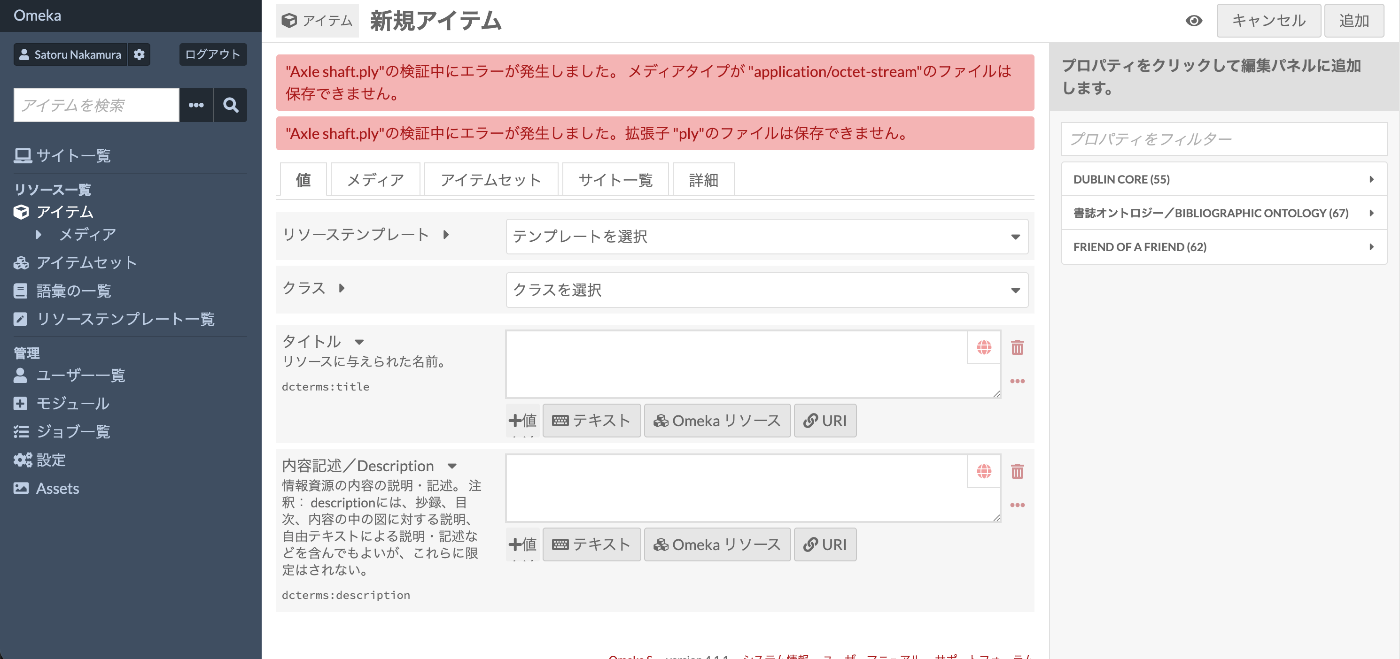Click into the description text area

pyautogui.click(x=753, y=489)
